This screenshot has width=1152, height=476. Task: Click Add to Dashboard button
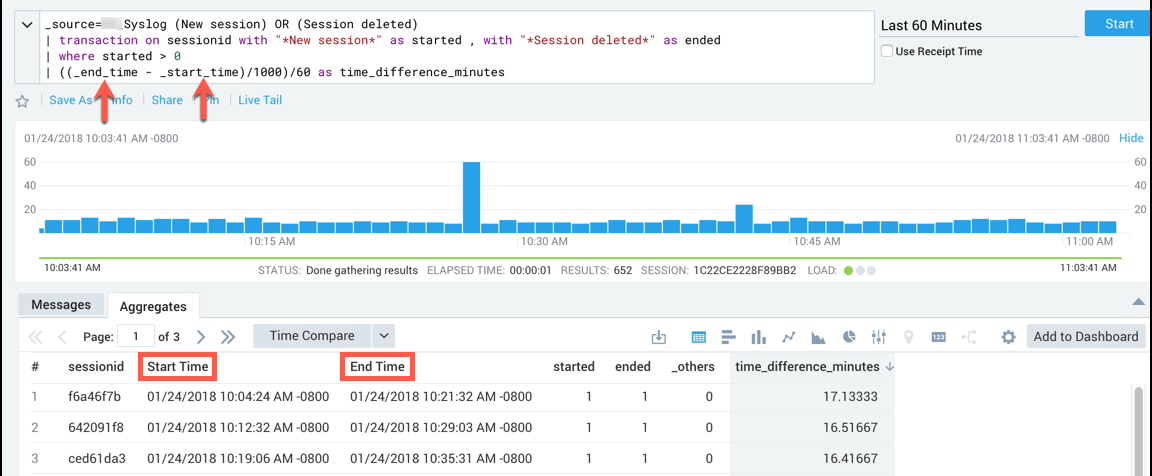pyautogui.click(x=1085, y=336)
